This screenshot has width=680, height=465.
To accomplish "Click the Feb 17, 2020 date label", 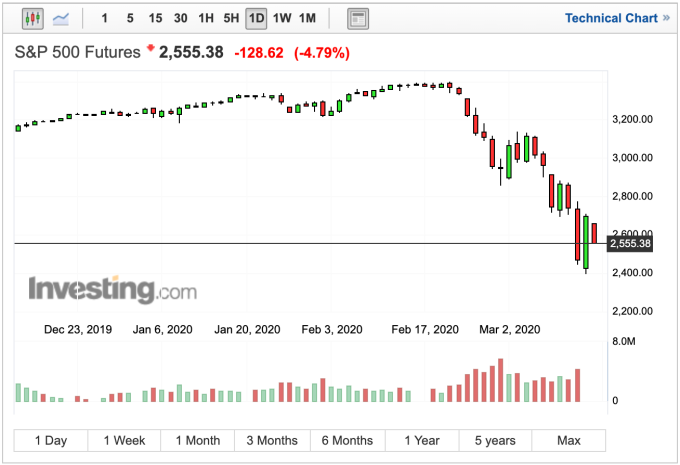I will (425, 330).
